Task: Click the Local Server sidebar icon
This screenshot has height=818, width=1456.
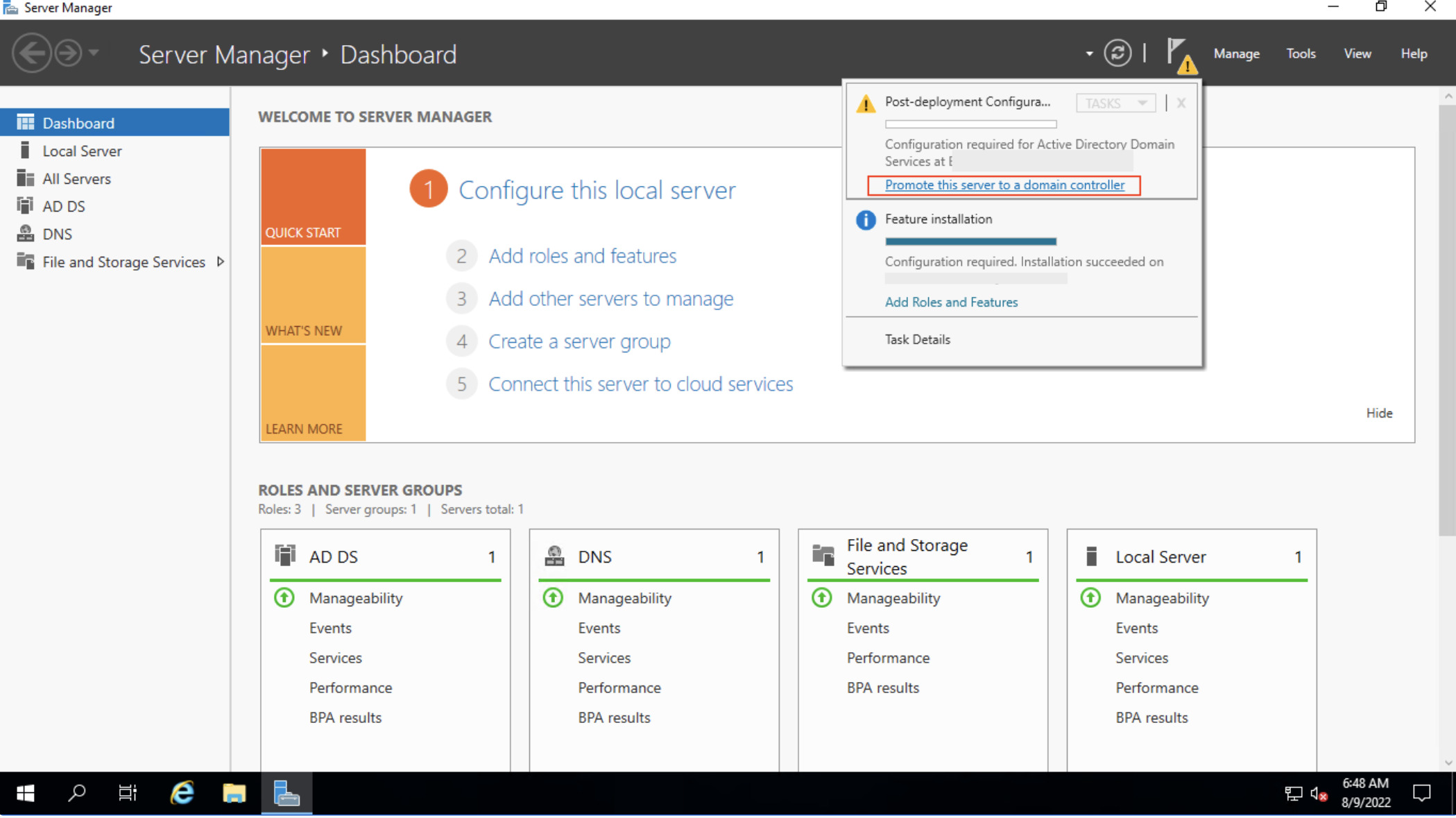Action: point(25,150)
